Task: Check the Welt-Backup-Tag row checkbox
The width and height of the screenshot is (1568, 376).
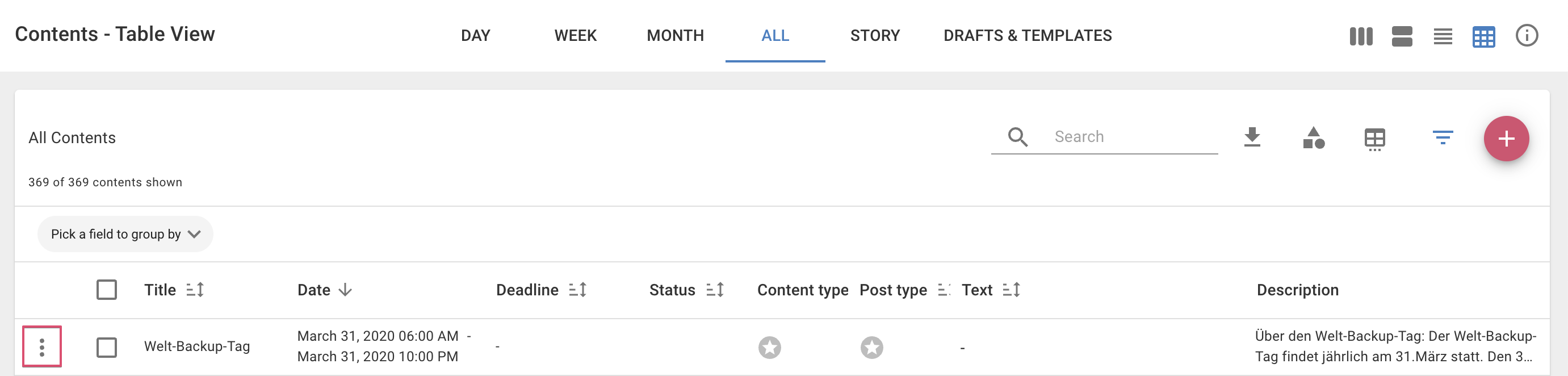Action: (x=107, y=348)
